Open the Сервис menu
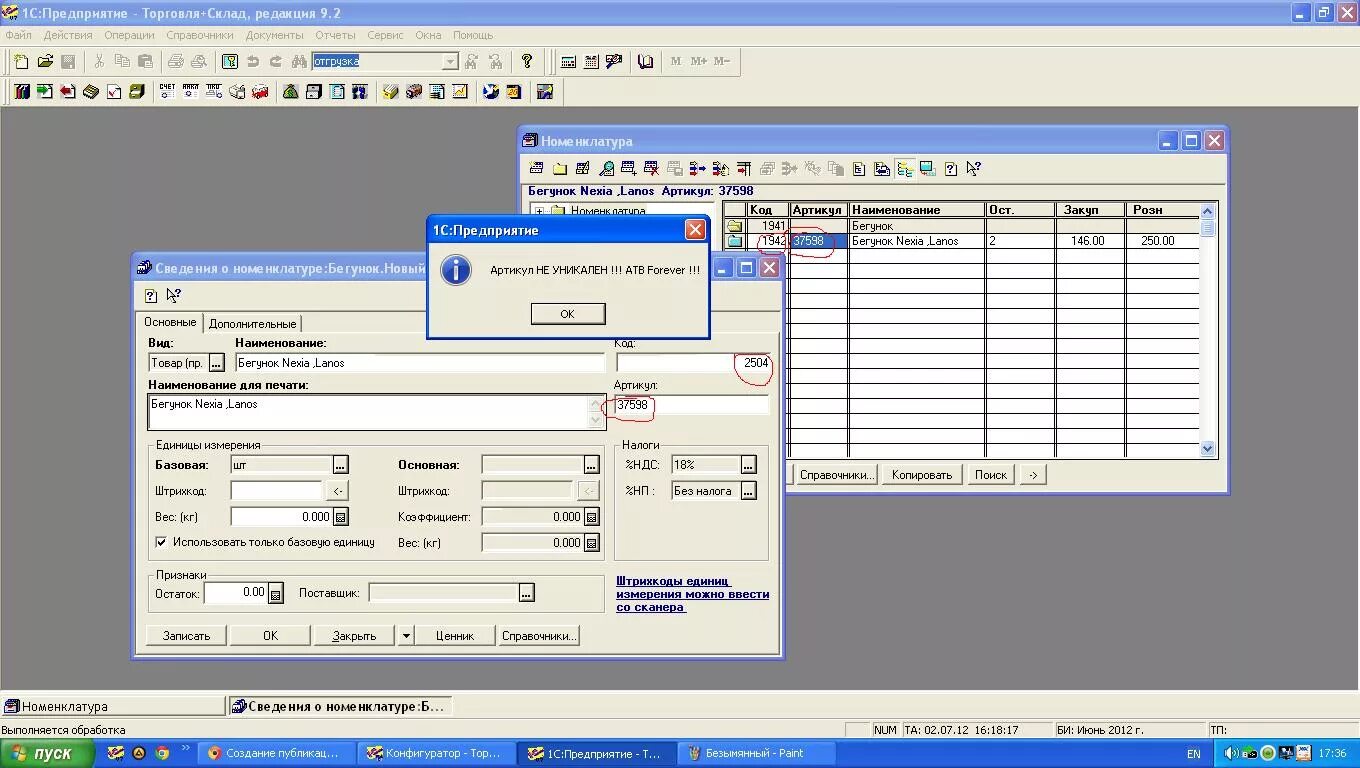The width and height of the screenshot is (1360, 768). pos(385,35)
